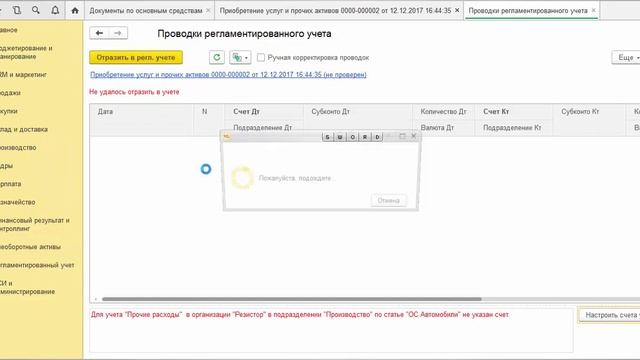Open 'Продажи' section in sidebar
The width and height of the screenshot is (640, 360).
point(10,93)
